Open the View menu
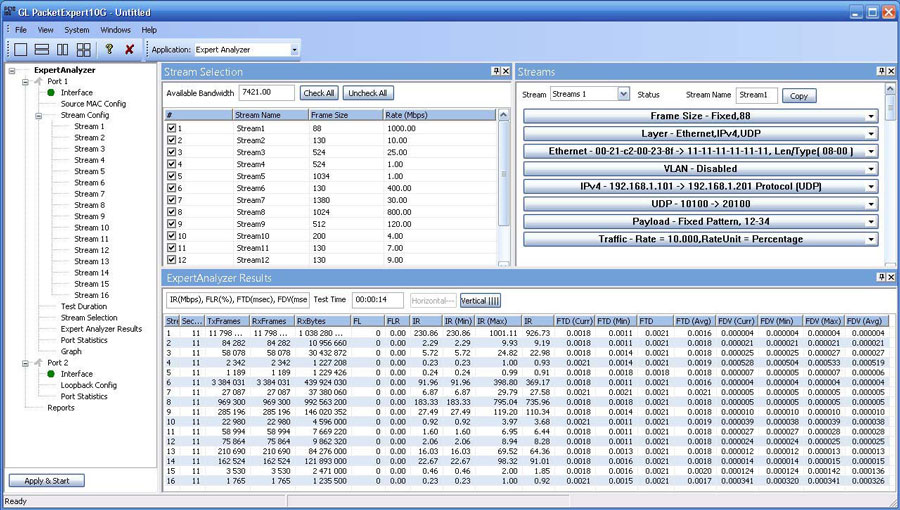This screenshot has width=900, height=510. pyautogui.click(x=45, y=30)
